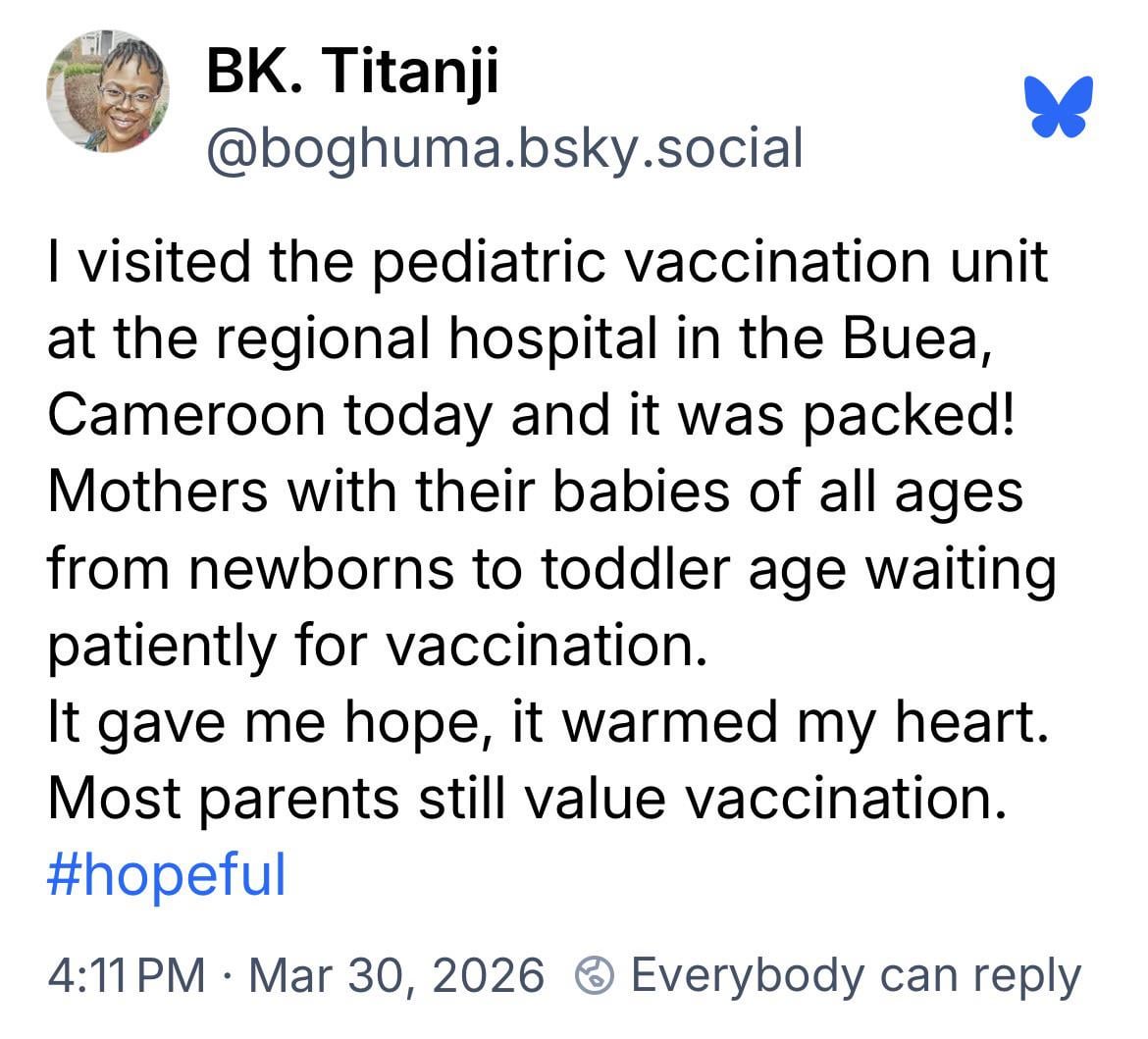Viewport: 1148px width, 1039px height.
Task: Open the #hopeful hashtag
Action: click(x=166, y=873)
